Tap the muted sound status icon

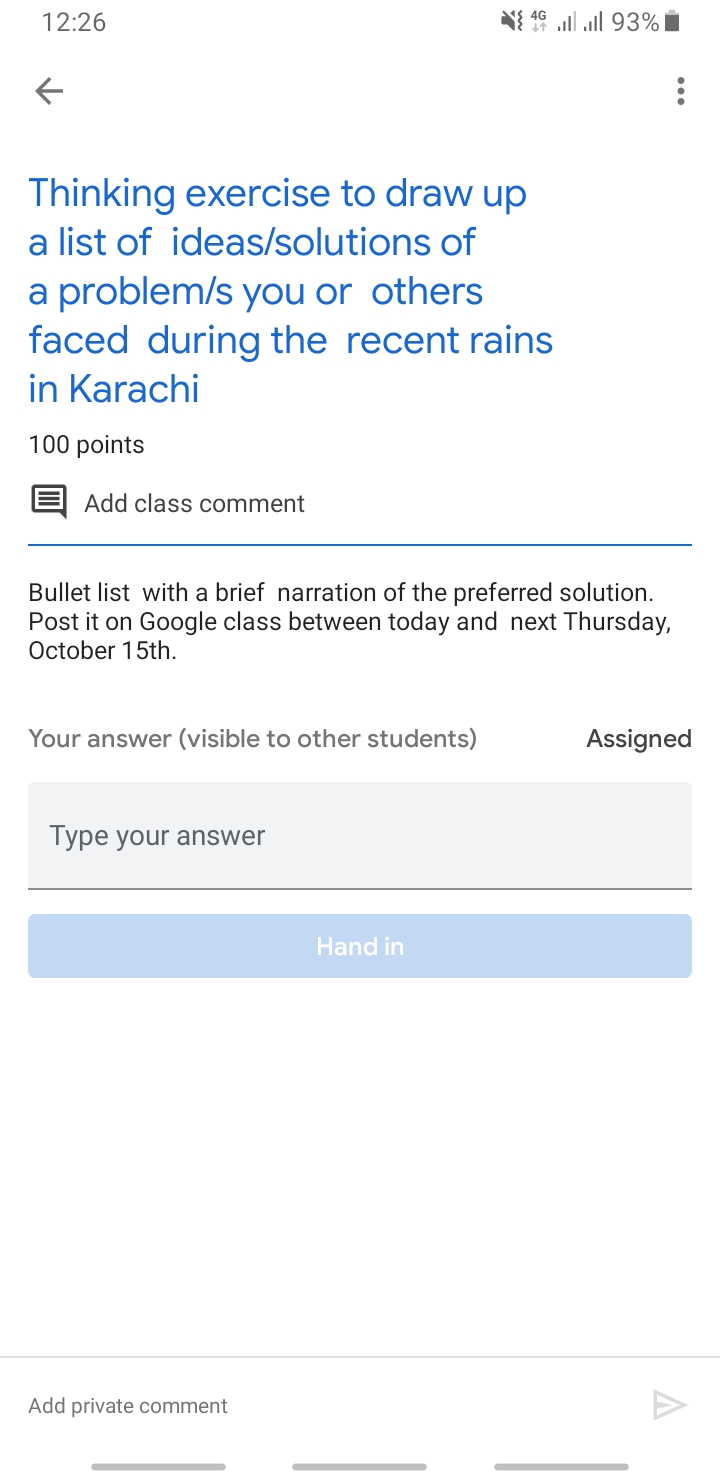512,22
